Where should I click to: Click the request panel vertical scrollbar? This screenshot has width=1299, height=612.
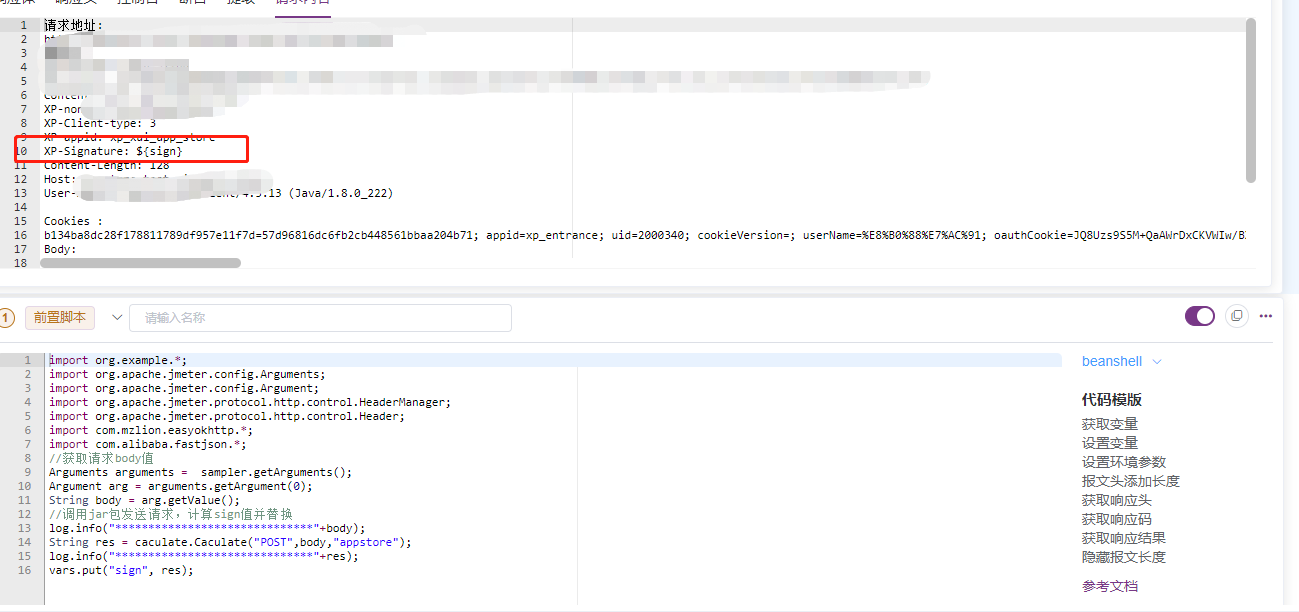coord(1251,100)
